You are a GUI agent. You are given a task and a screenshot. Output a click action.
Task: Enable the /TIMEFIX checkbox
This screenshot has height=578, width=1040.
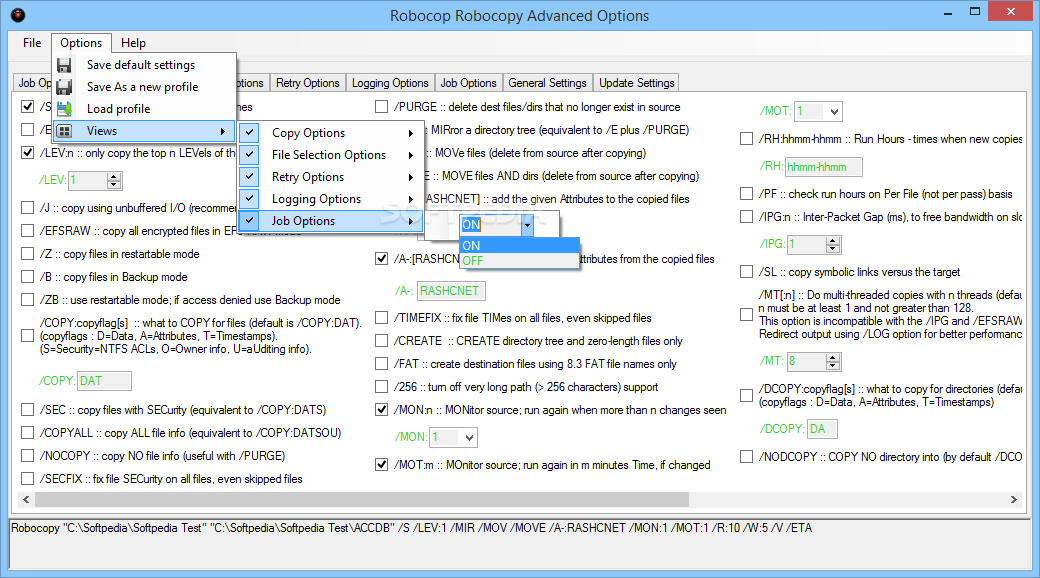coord(381,318)
